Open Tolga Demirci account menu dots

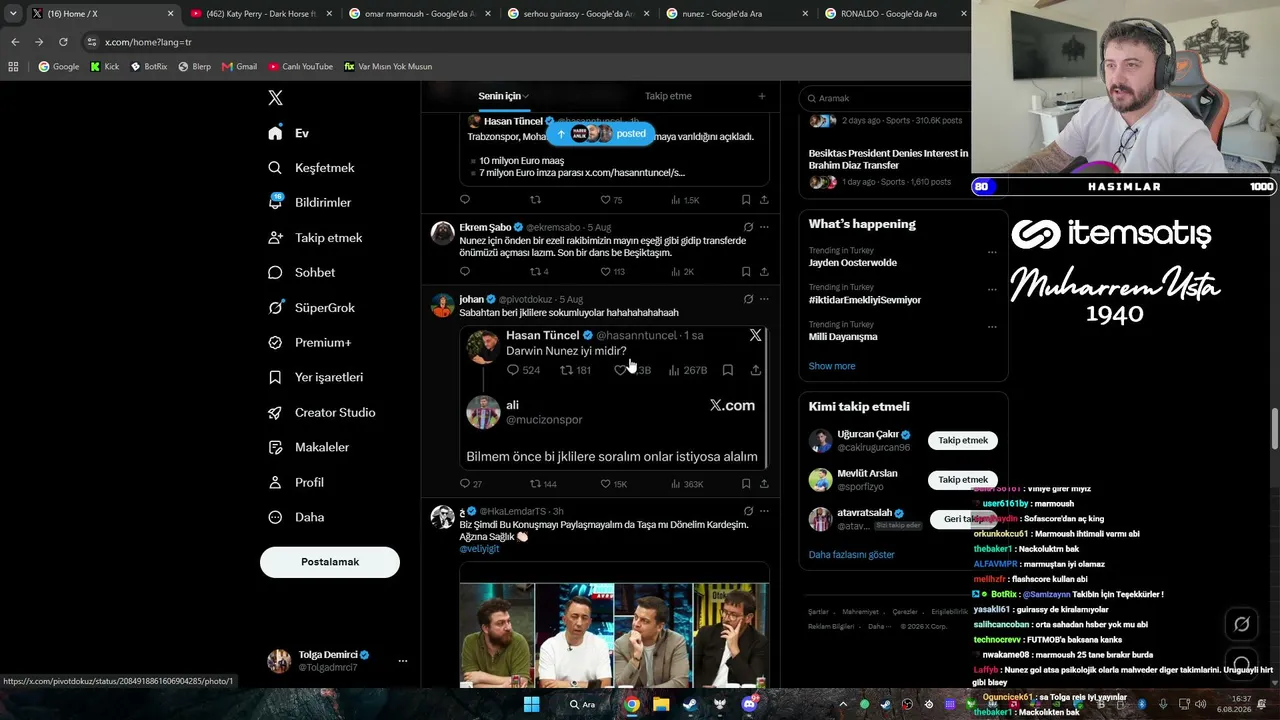(403, 661)
